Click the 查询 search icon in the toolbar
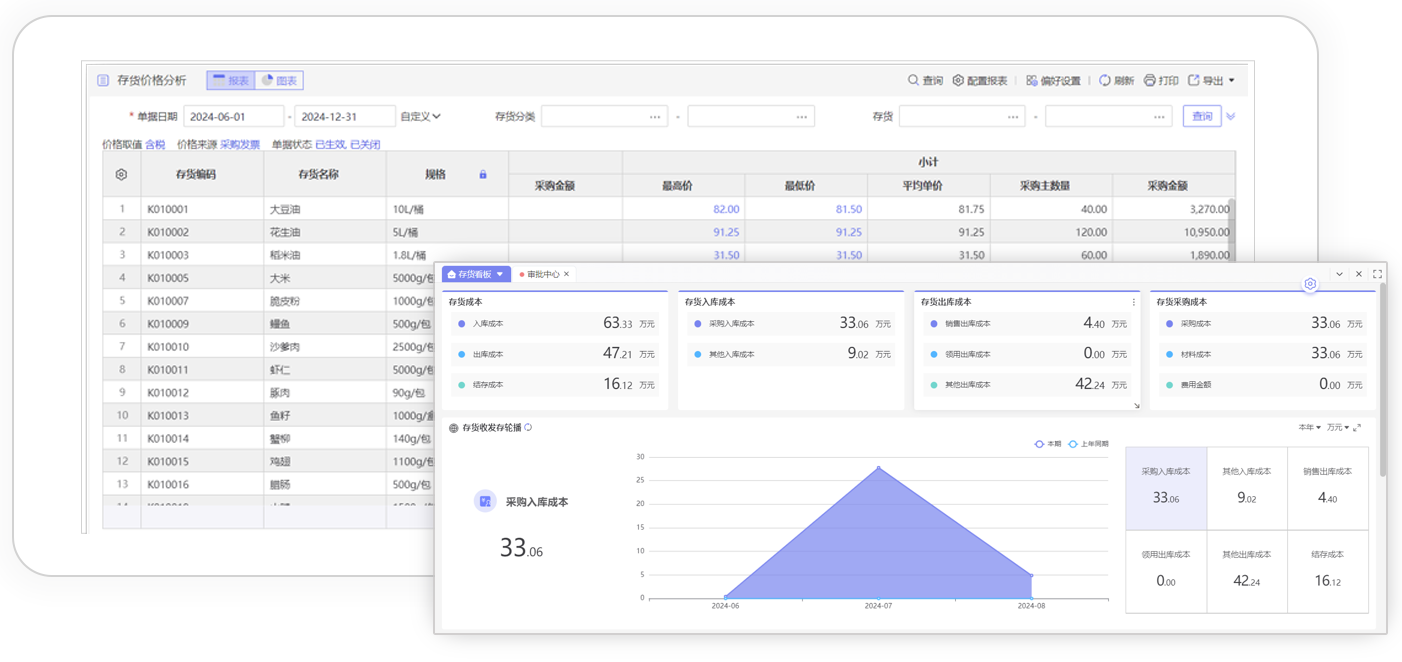 point(913,80)
